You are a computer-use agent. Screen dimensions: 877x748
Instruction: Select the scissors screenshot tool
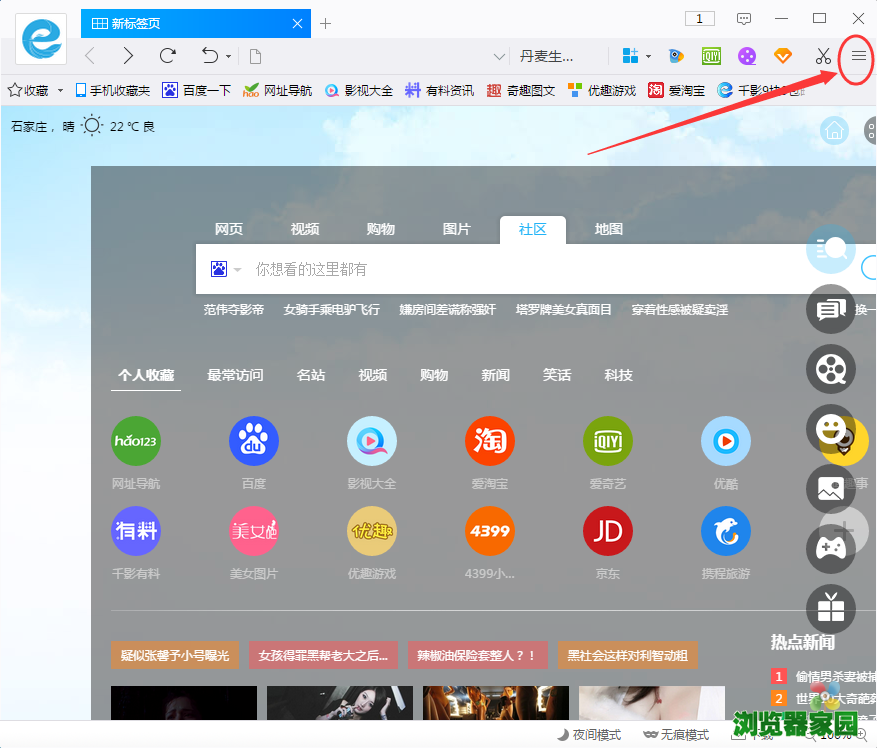click(822, 57)
